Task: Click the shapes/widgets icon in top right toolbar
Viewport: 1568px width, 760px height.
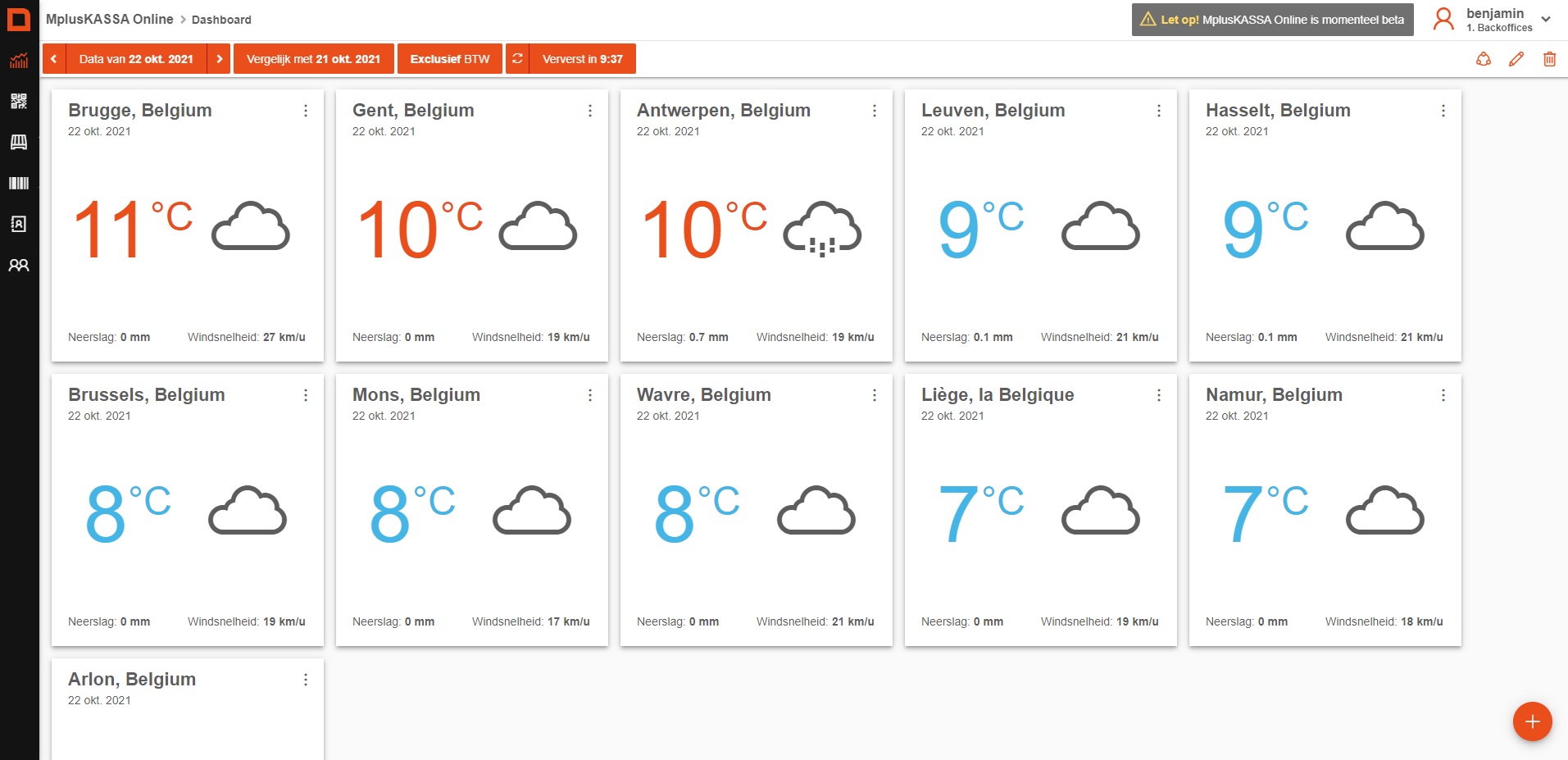Action: point(1484,59)
